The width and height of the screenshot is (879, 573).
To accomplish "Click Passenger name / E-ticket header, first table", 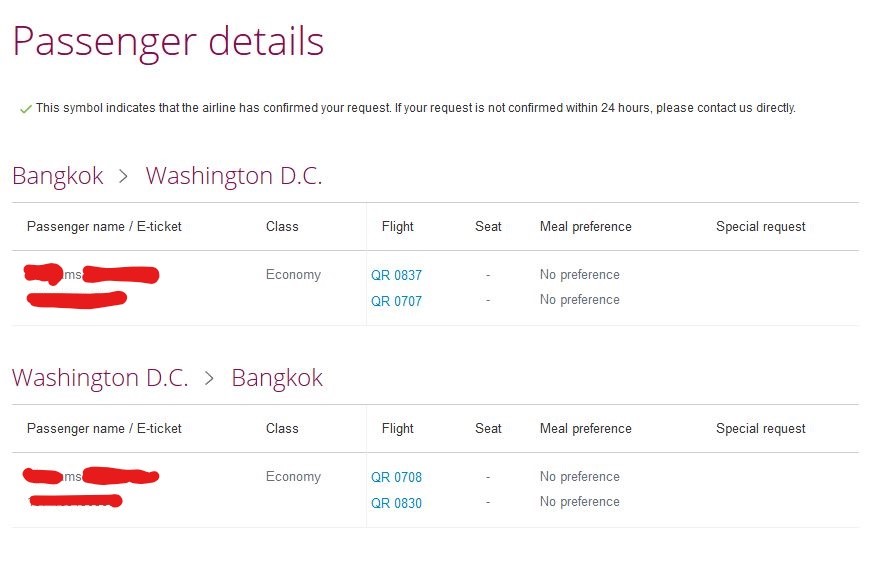I will (x=104, y=227).
